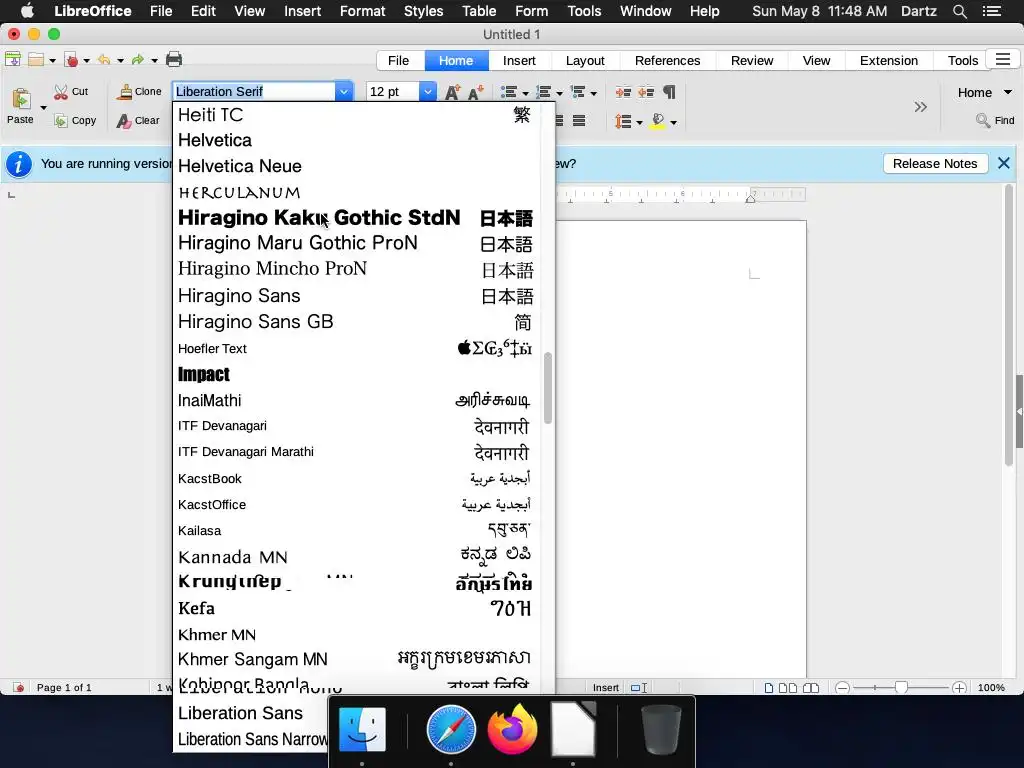Viewport: 1024px width, 768px height.
Task: Click the font size input field
Action: click(392, 92)
